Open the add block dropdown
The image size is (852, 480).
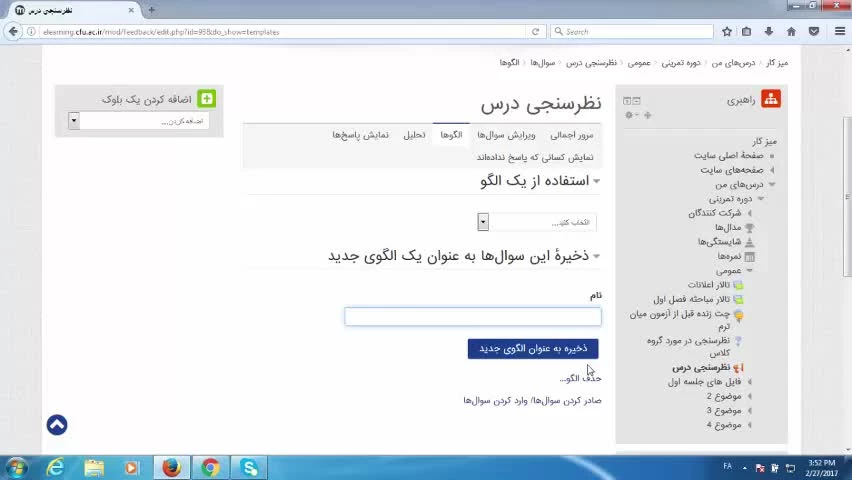pos(73,121)
